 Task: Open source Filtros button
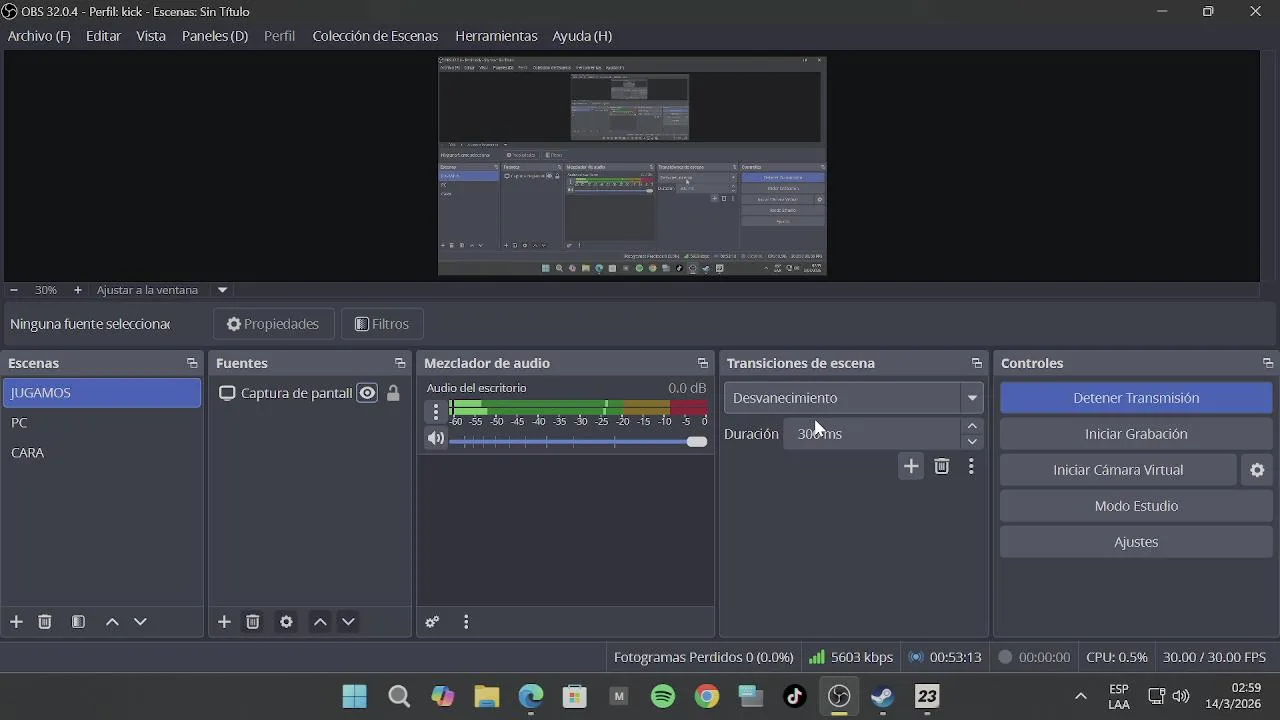tap(382, 324)
